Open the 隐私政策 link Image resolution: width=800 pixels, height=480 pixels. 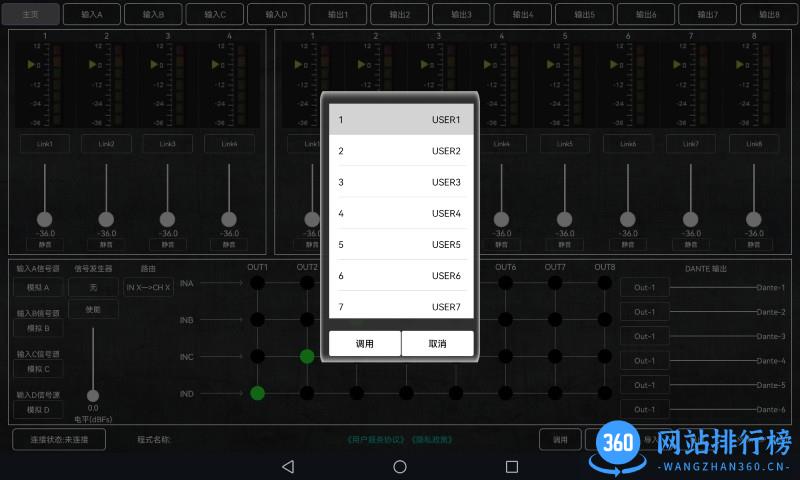point(432,439)
